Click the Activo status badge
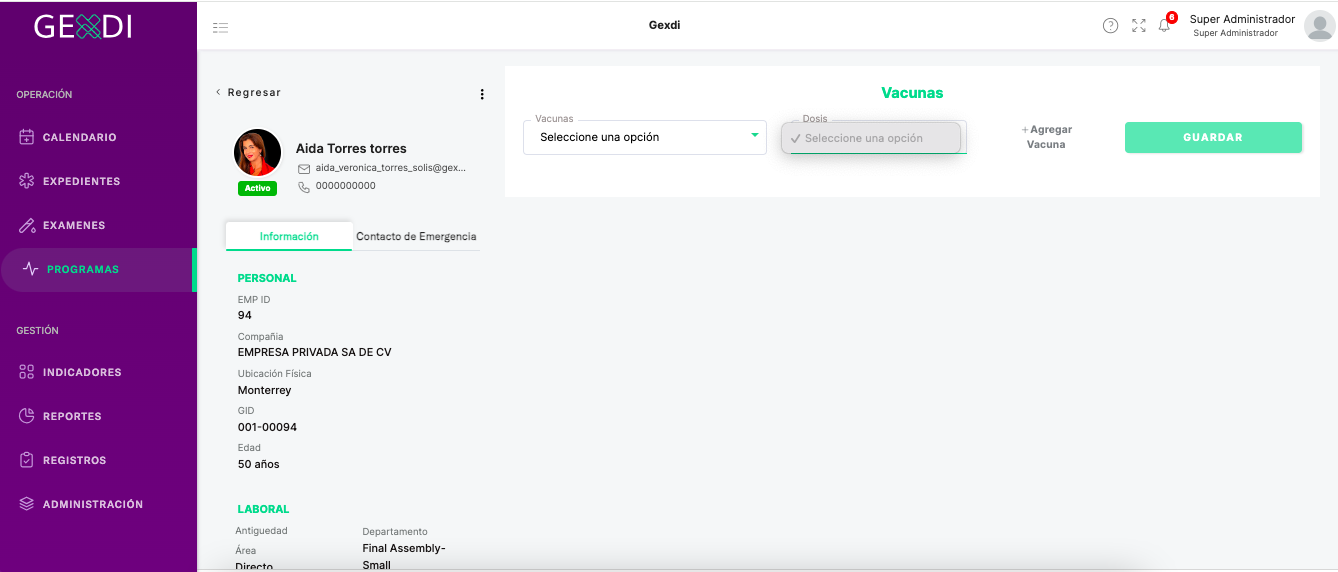The width and height of the screenshot is (1338, 572). pyautogui.click(x=257, y=188)
